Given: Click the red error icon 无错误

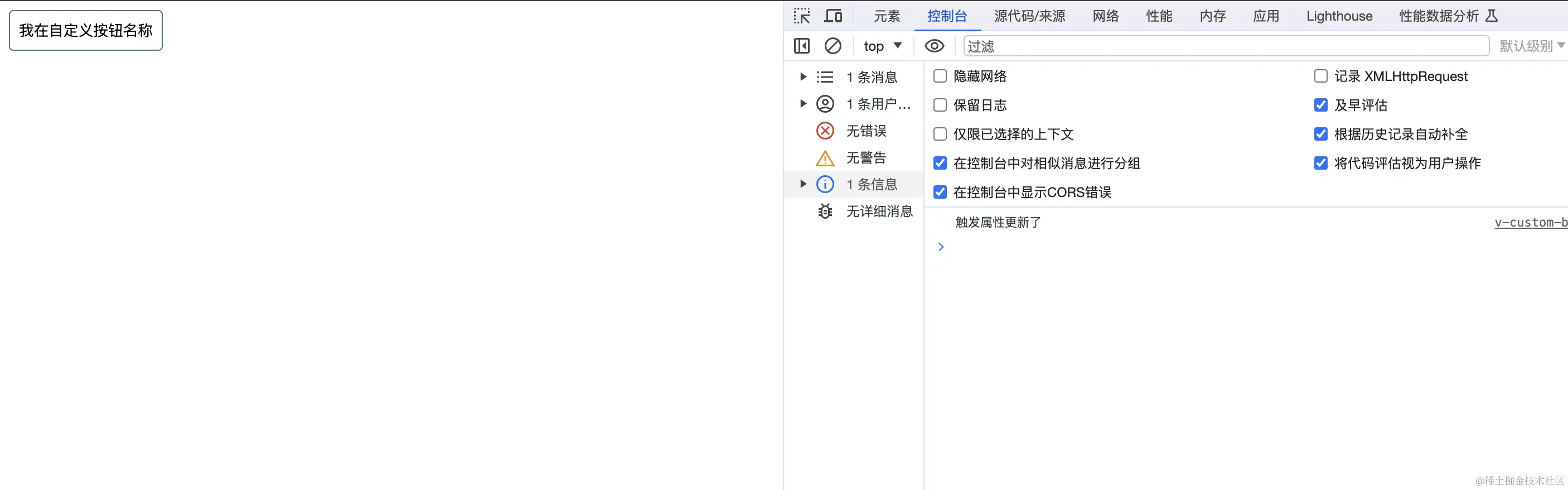Looking at the screenshot, I should coord(825,131).
